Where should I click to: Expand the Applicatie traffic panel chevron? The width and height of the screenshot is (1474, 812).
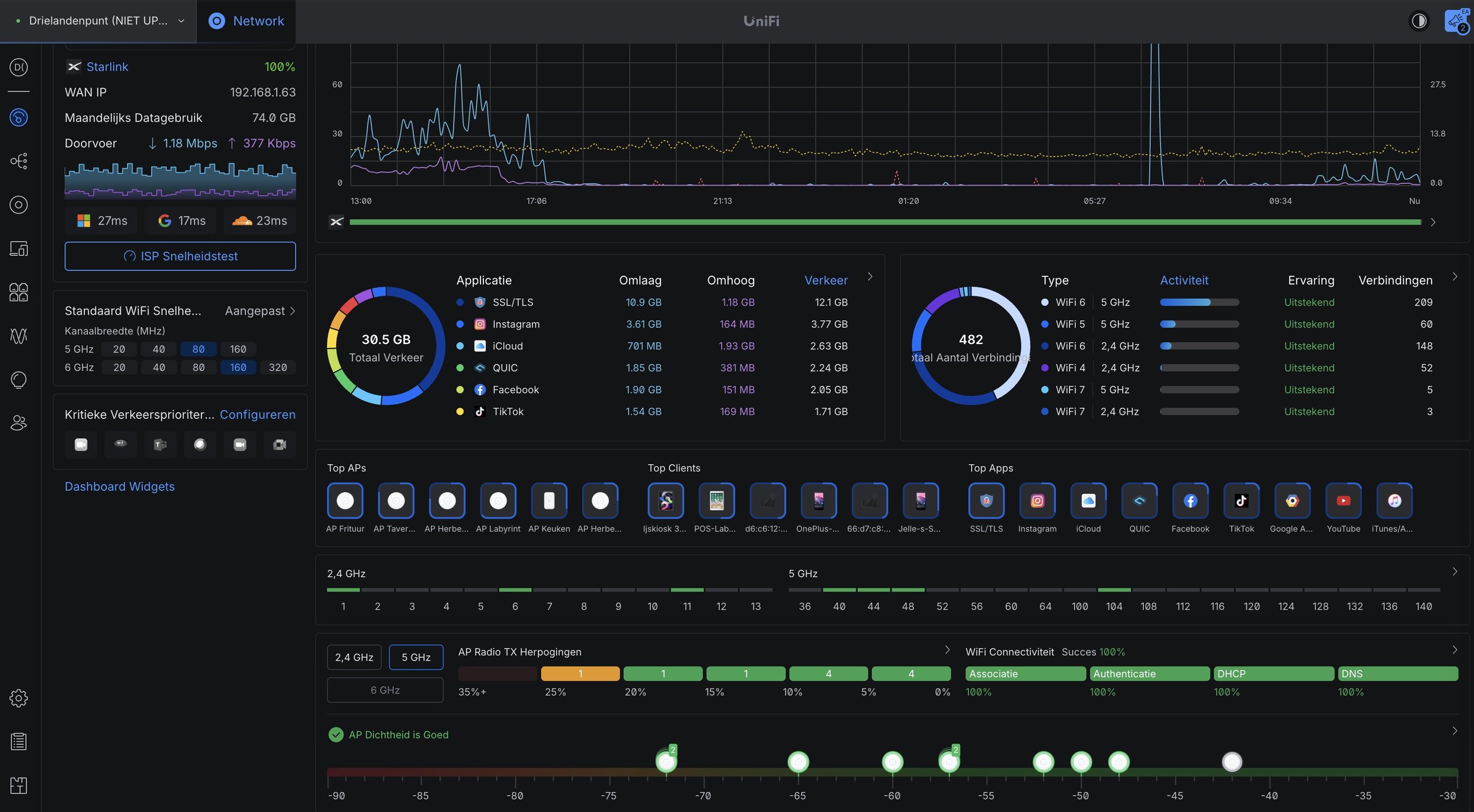click(870, 276)
